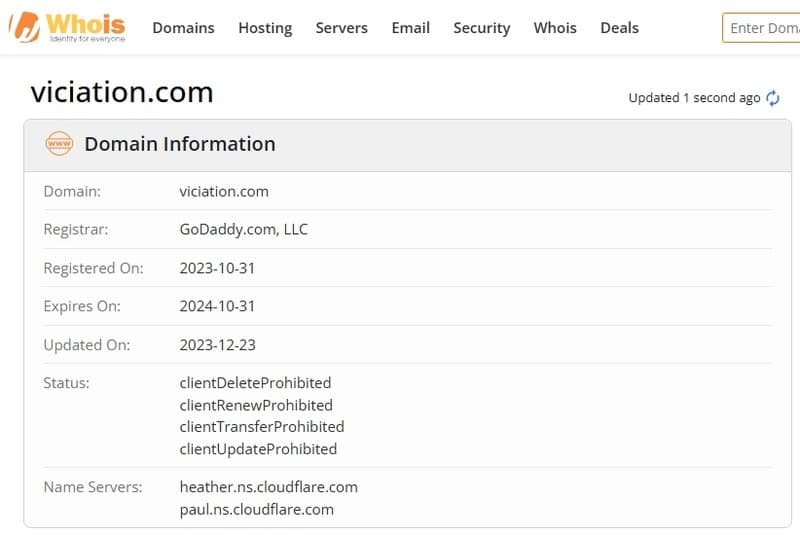Click the heather.ns.cloudflare.com name server
Image resolution: width=800 pixels, height=536 pixels.
(x=268, y=487)
